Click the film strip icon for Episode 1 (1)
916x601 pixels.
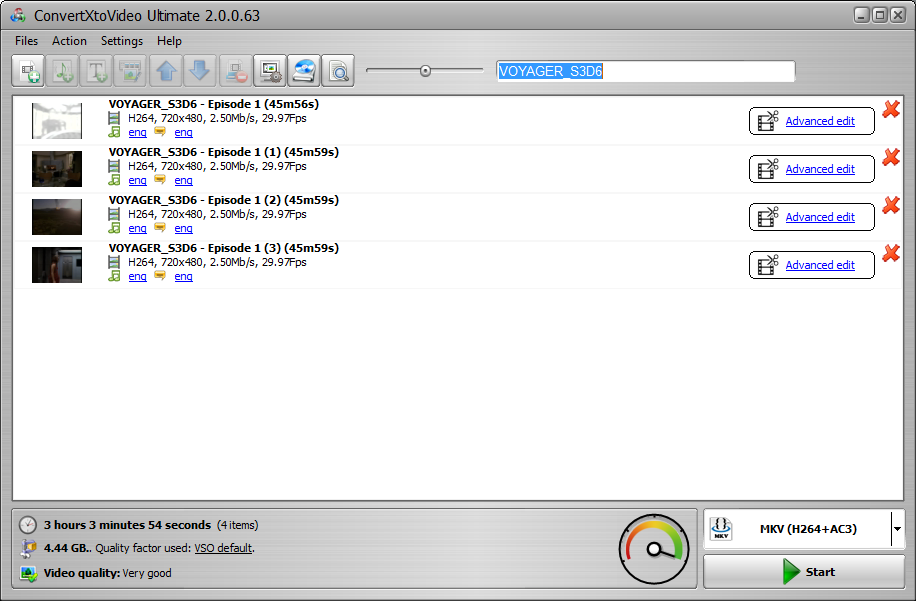pyautogui.click(x=114, y=166)
